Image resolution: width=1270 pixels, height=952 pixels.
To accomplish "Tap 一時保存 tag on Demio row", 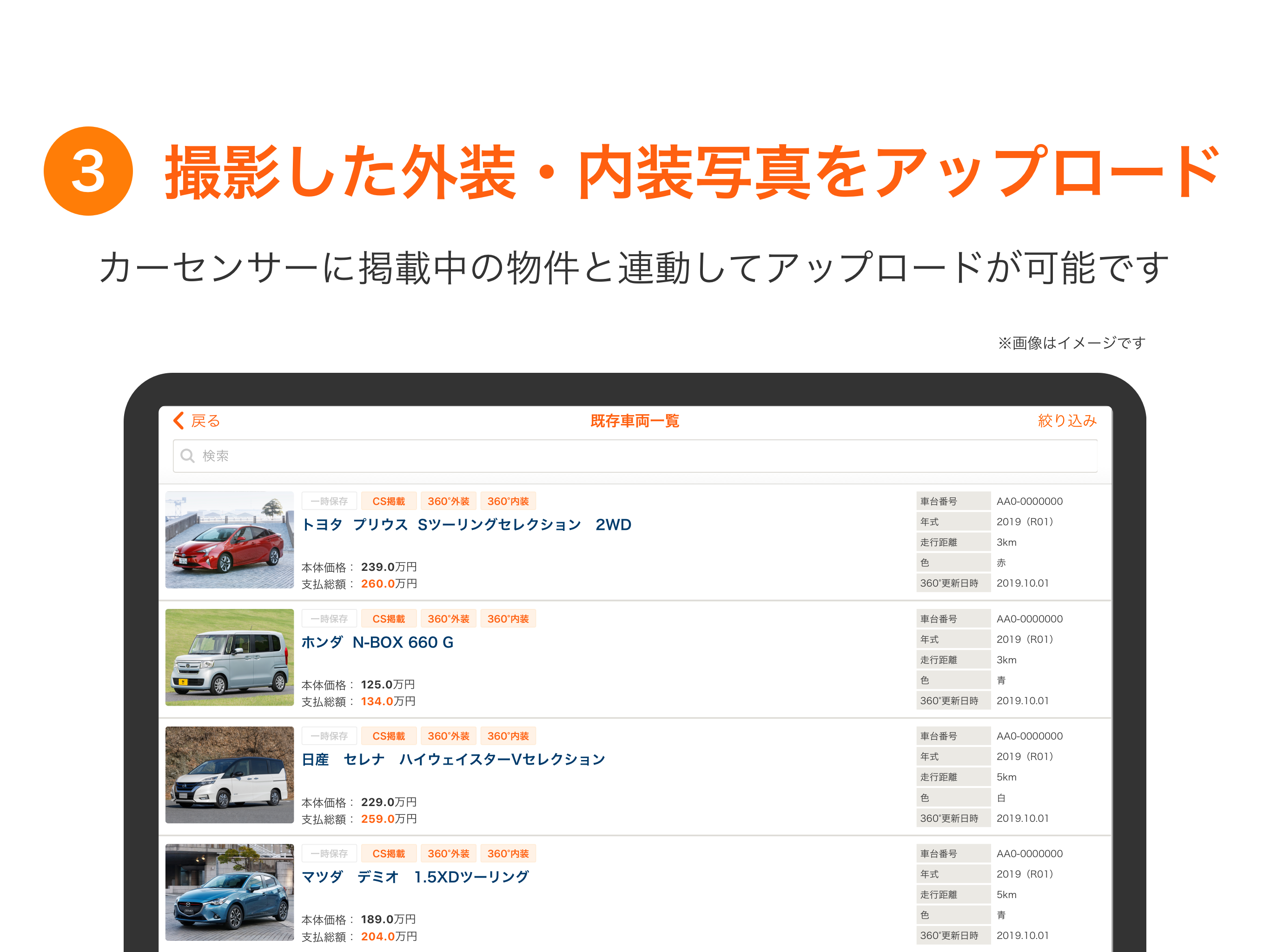I will coord(329,854).
